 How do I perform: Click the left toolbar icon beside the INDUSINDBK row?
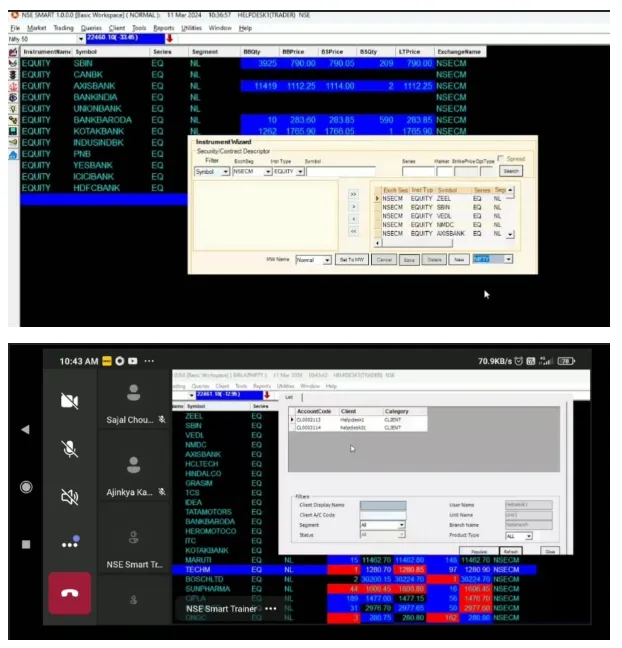pyautogui.click(x=13, y=143)
